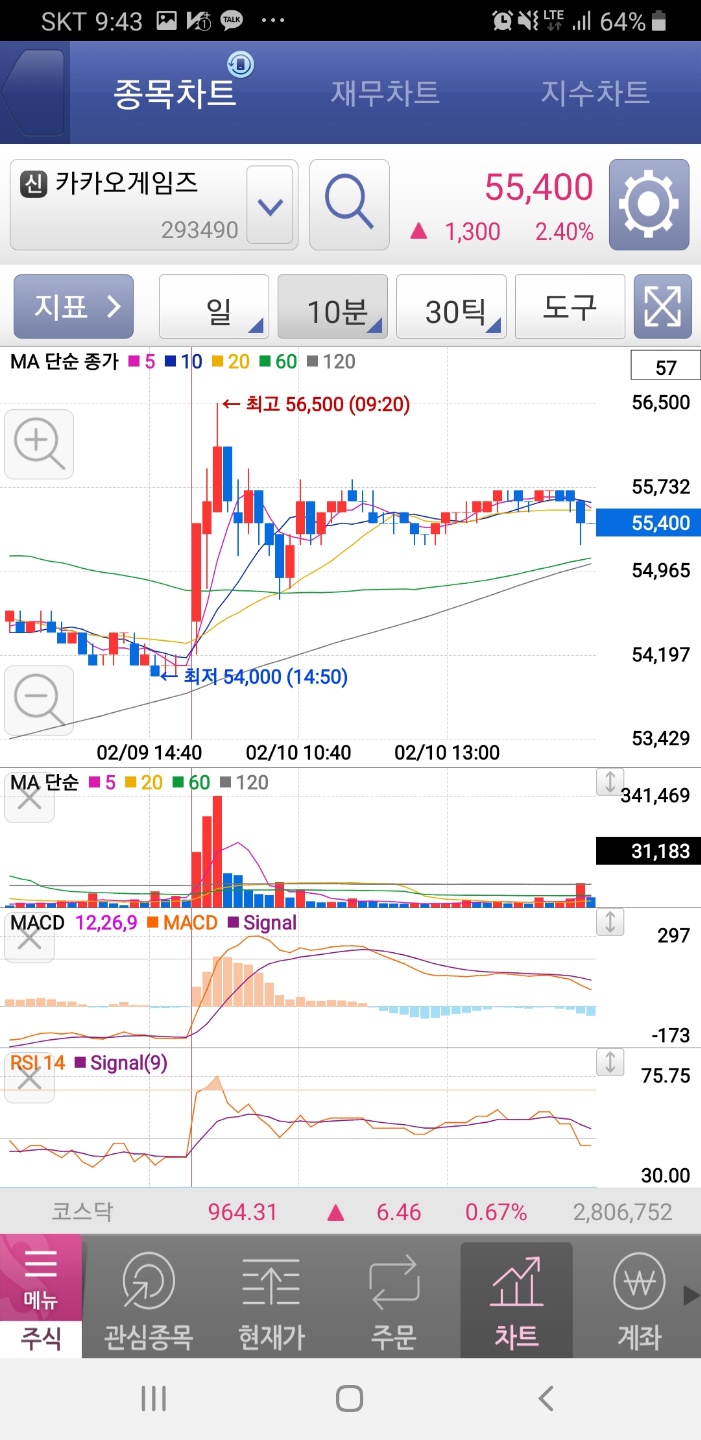The width and height of the screenshot is (701, 1440).
Task: Tap 주식 label under menu
Action: tap(41, 1338)
